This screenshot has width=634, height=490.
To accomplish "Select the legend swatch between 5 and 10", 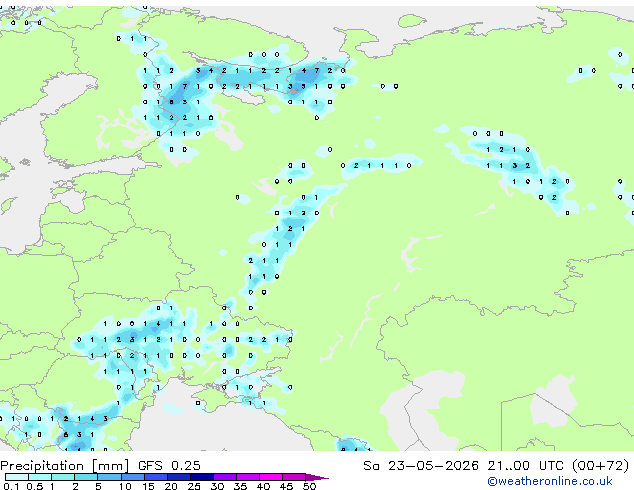I will click(x=109, y=477).
